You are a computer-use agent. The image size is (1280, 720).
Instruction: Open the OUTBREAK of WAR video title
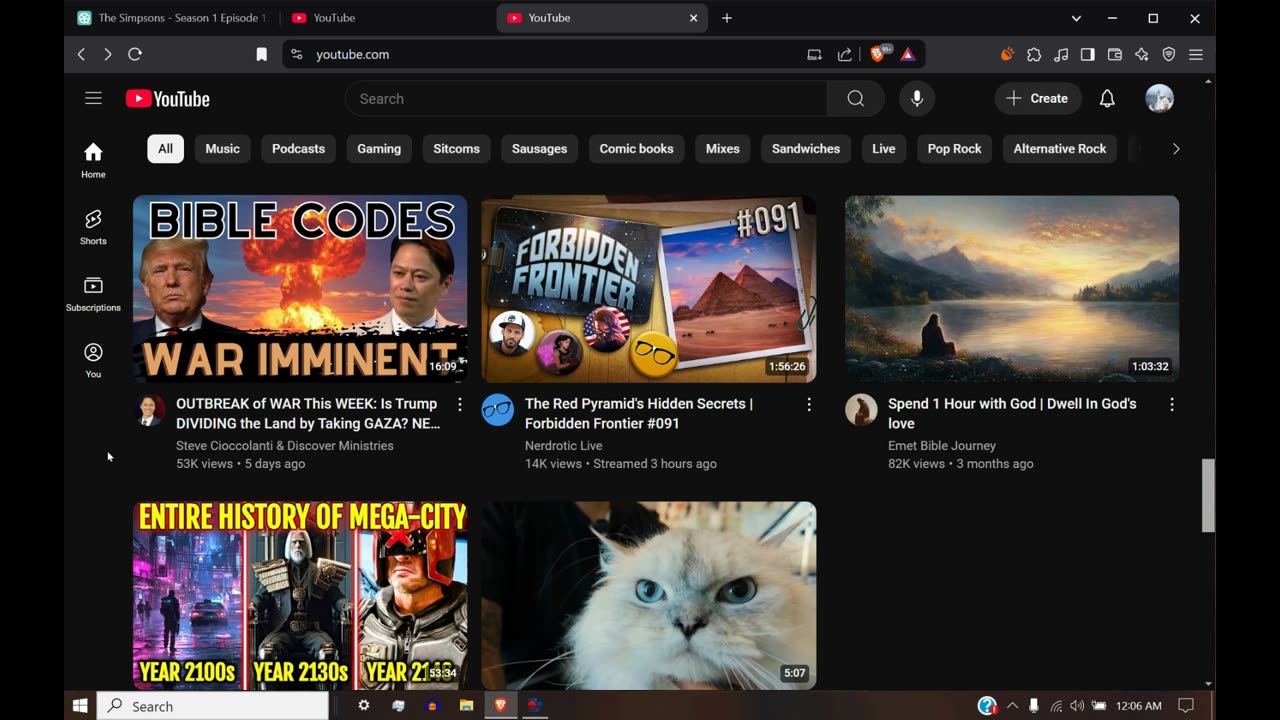[308, 413]
